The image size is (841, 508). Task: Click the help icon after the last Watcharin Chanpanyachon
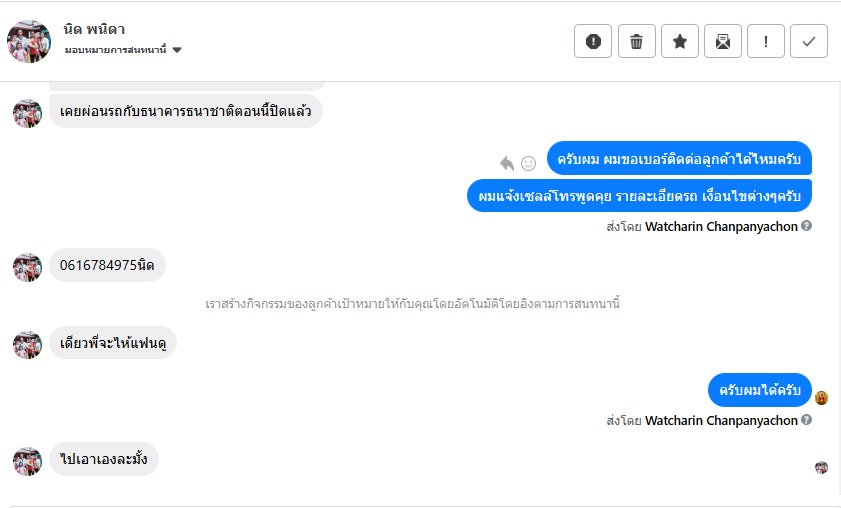point(807,420)
